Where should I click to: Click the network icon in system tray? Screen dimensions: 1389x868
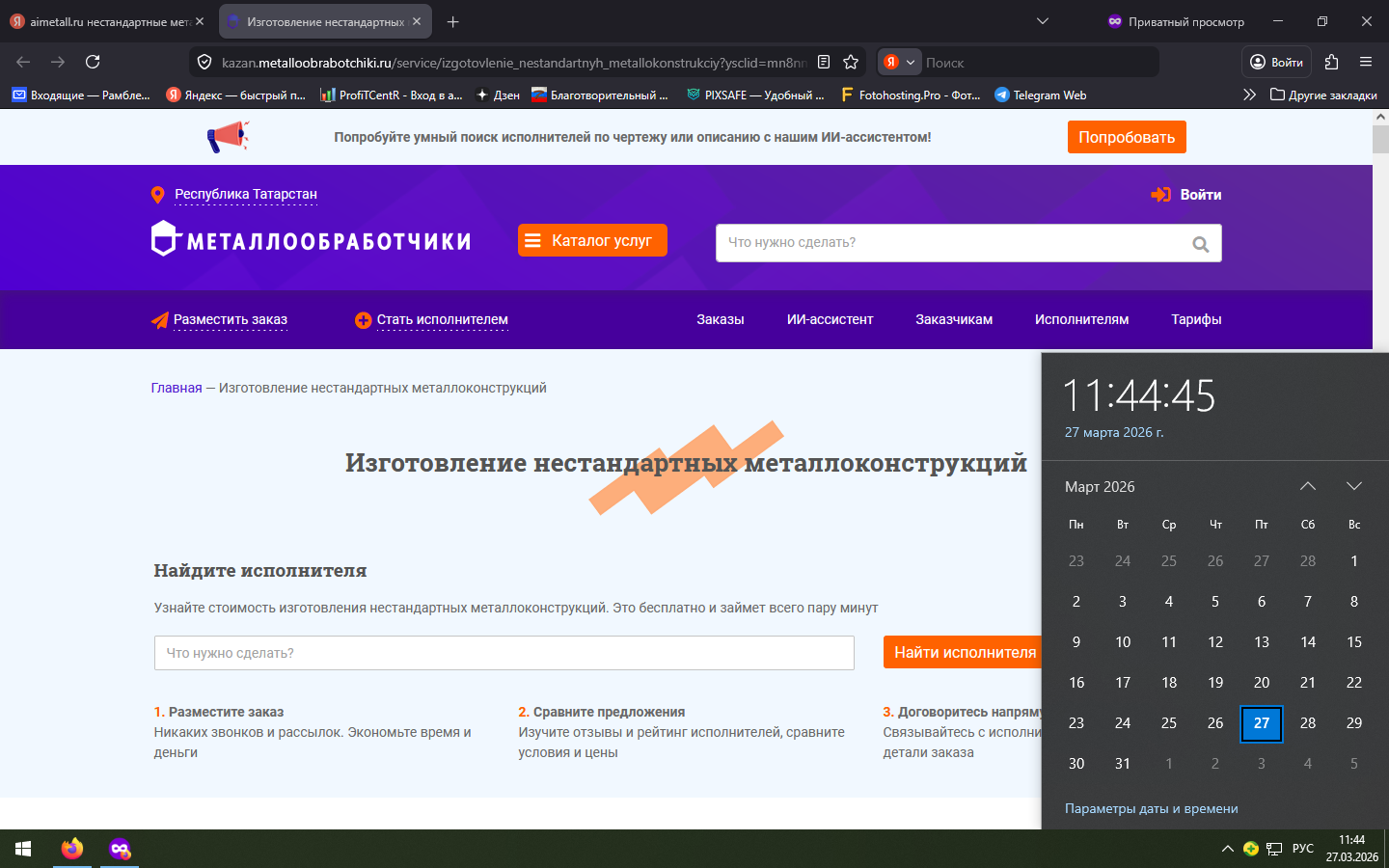click(x=1274, y=849)
